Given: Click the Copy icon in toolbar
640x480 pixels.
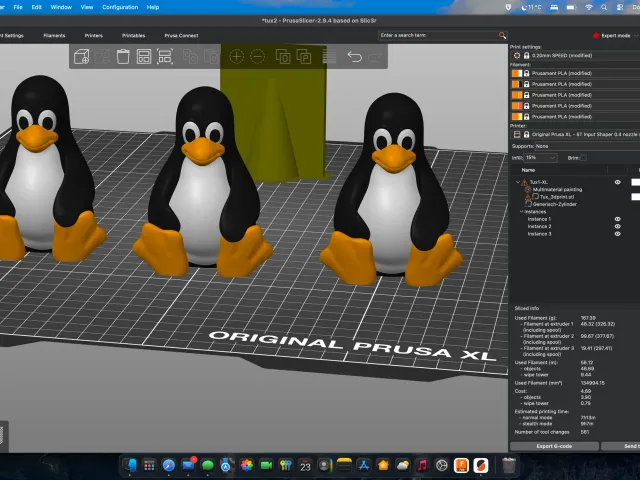Looking at the screenshot, I should (190, 57).
